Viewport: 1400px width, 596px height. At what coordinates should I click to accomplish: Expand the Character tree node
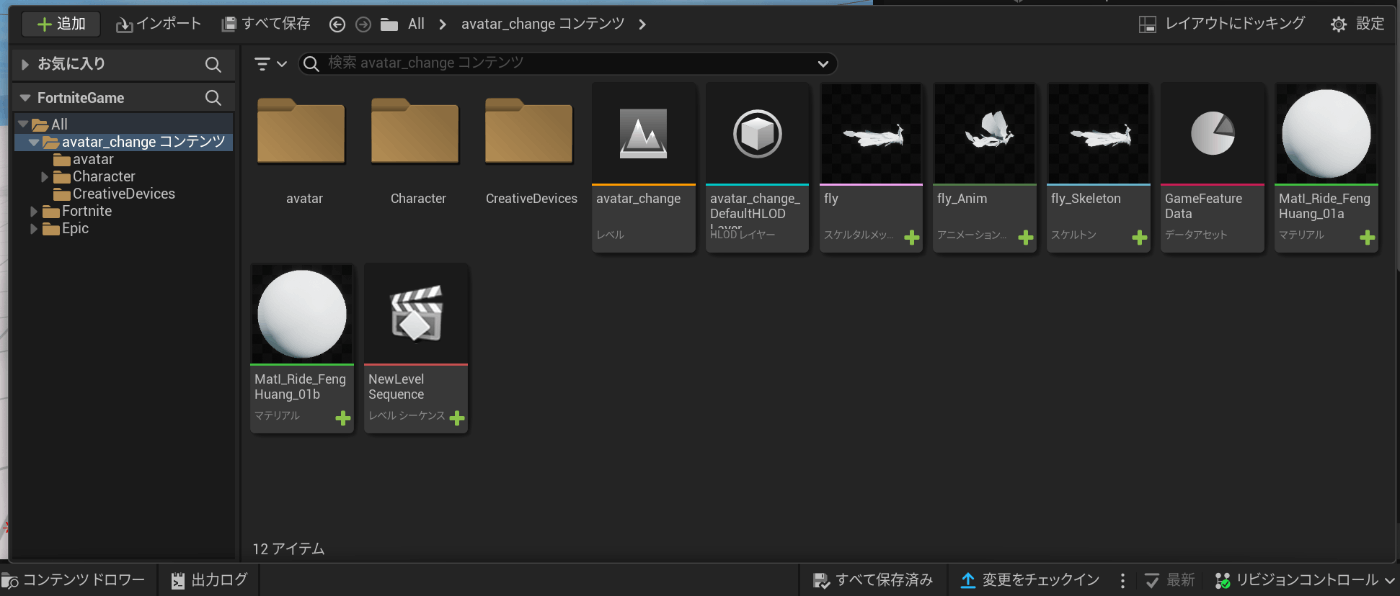click(45, 177)
